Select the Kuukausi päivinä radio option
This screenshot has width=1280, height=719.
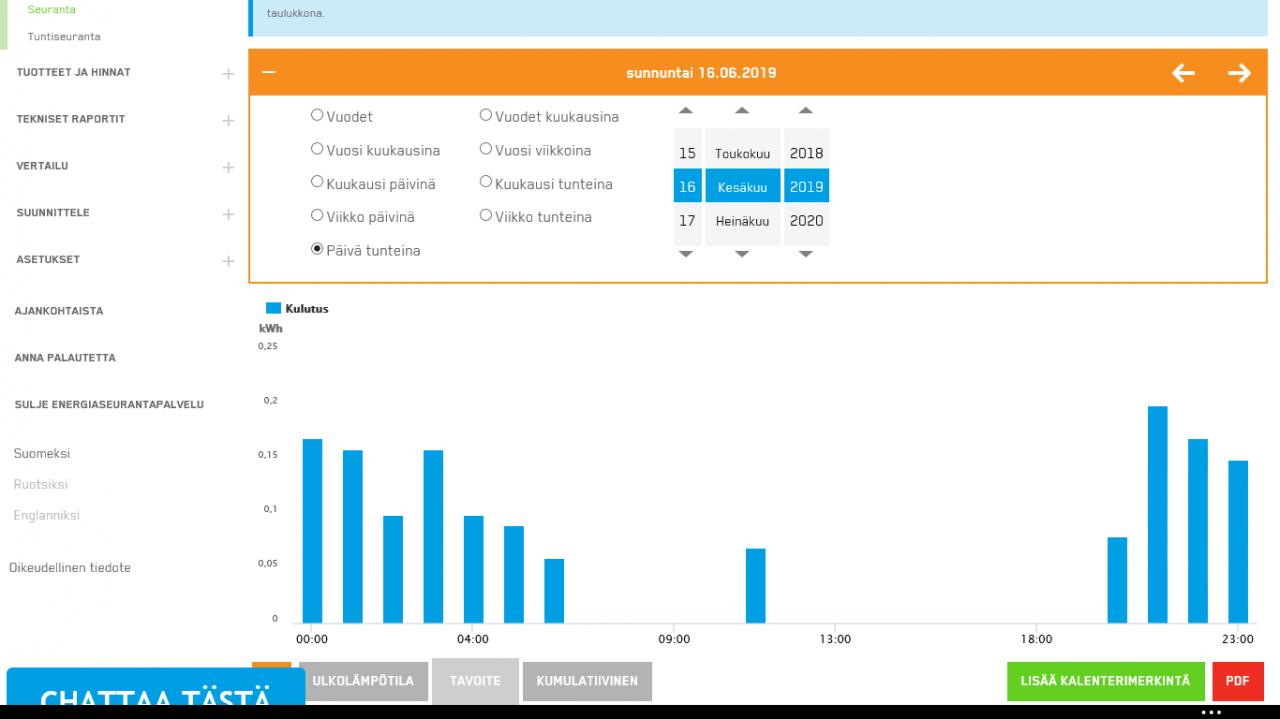point(317,183)
